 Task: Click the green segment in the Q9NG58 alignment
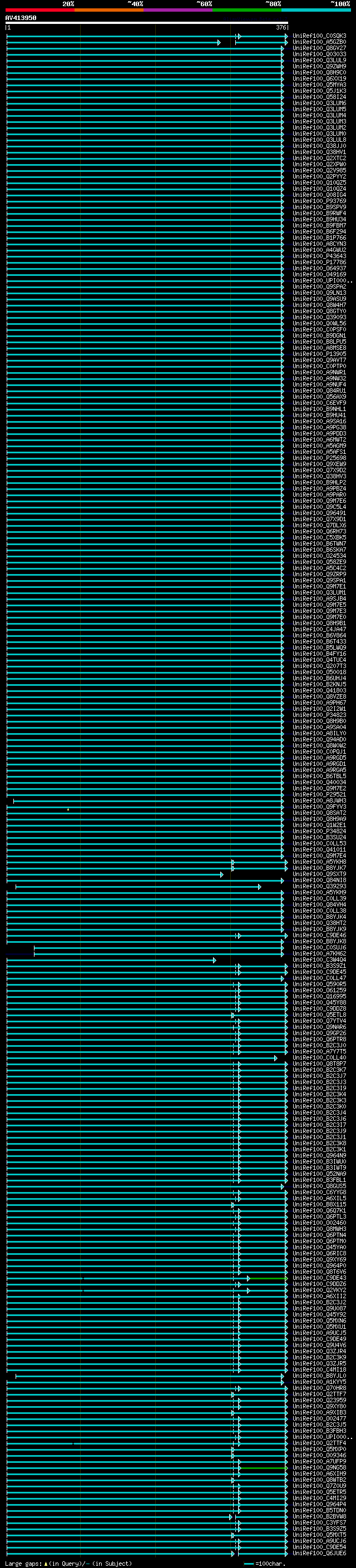(263, 1467)
